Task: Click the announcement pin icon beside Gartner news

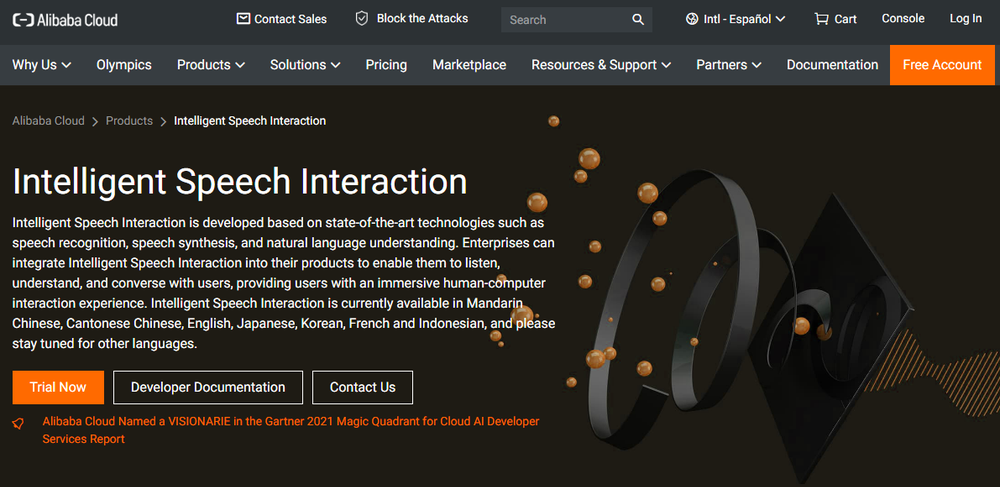Action: (x=18, y=423)
